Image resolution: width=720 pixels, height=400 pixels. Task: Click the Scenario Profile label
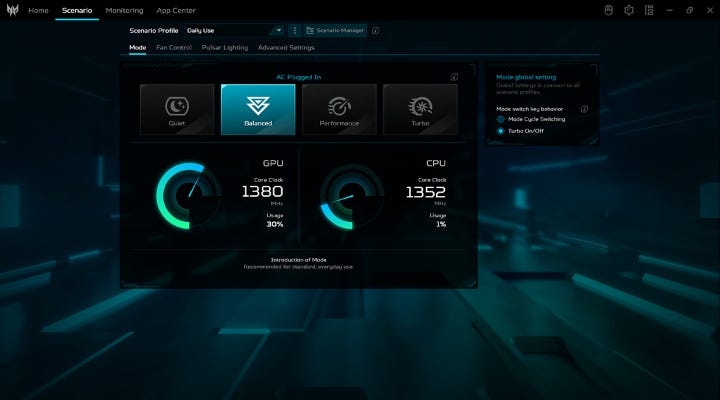[154, 30]
